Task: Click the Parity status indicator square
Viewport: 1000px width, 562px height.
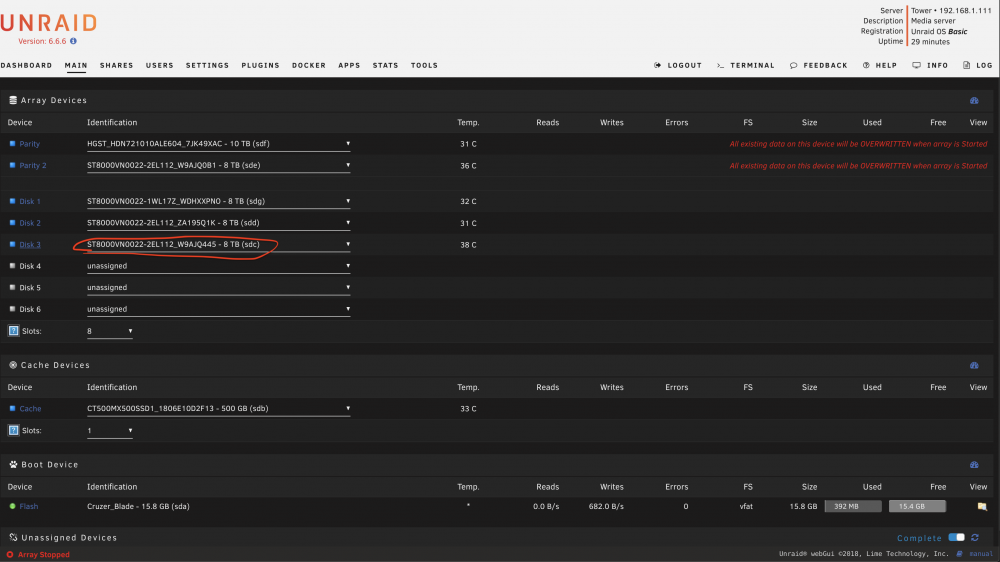Action: (x=12, y=144)
